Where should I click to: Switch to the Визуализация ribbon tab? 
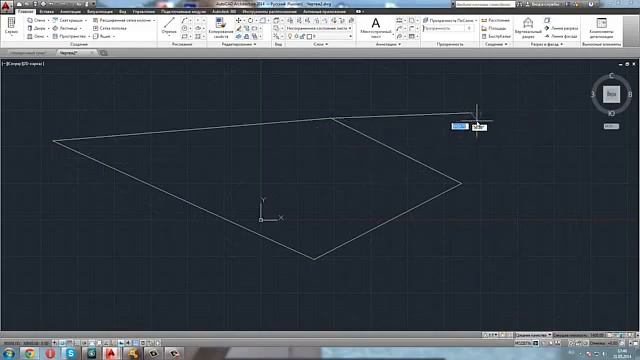pyautogui.click(x=100, y=11)
